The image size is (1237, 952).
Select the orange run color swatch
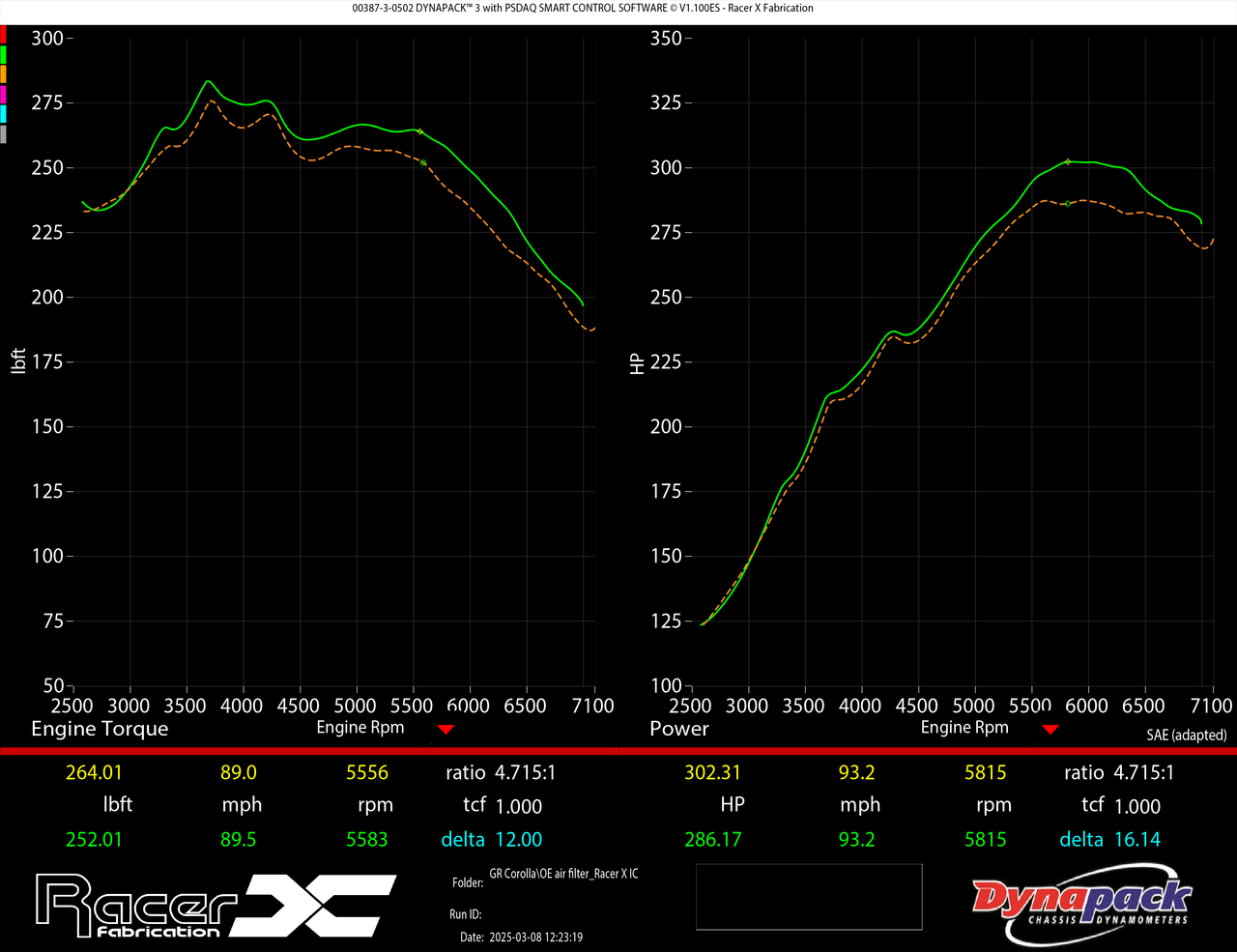(x=4, y=73)
